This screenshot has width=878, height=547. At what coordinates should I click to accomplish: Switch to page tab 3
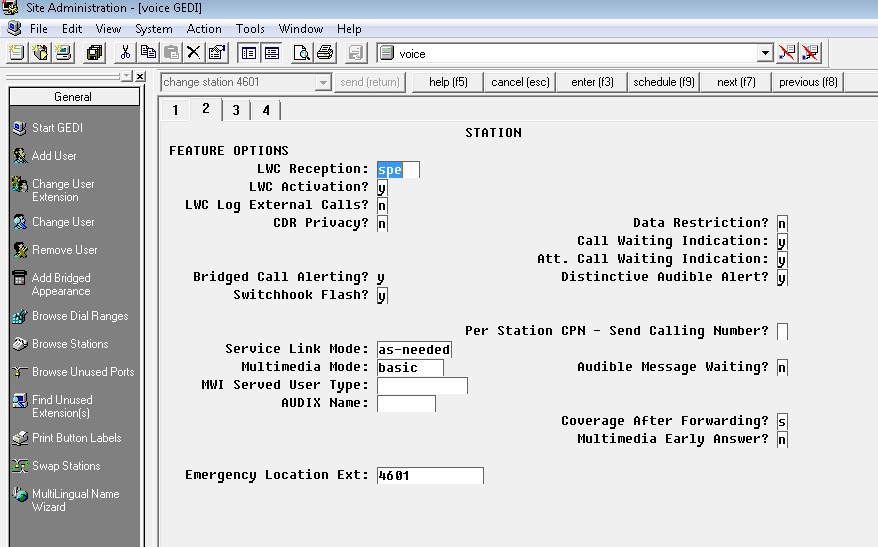236,110
